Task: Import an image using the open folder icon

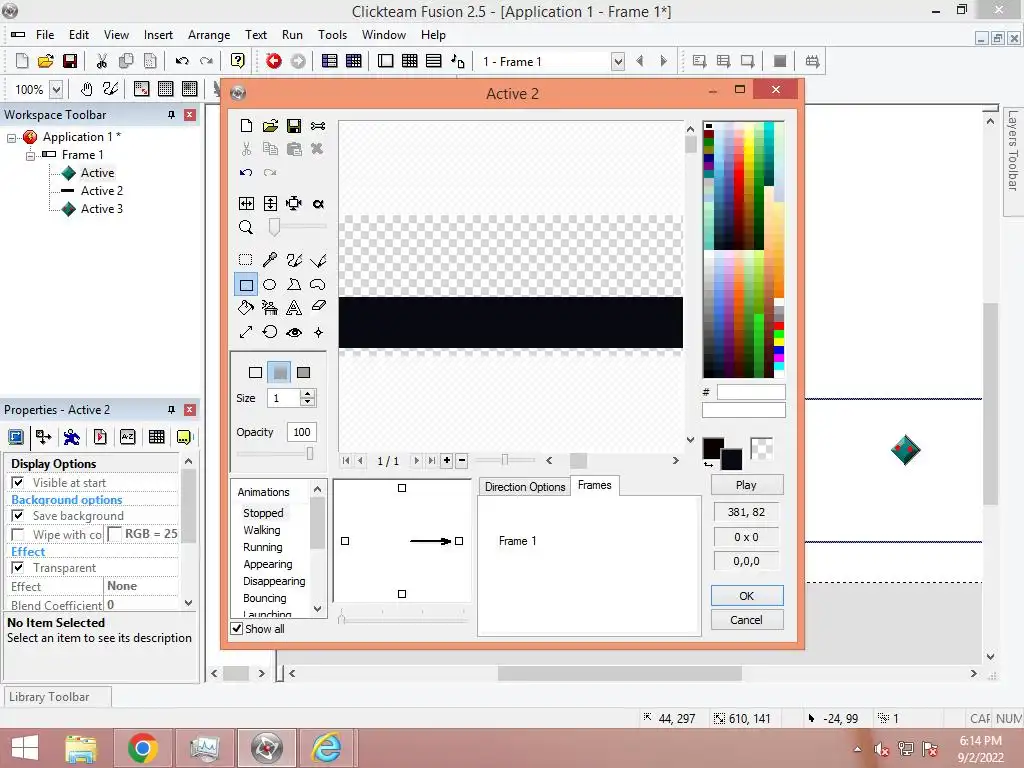Action: [270, 126]
